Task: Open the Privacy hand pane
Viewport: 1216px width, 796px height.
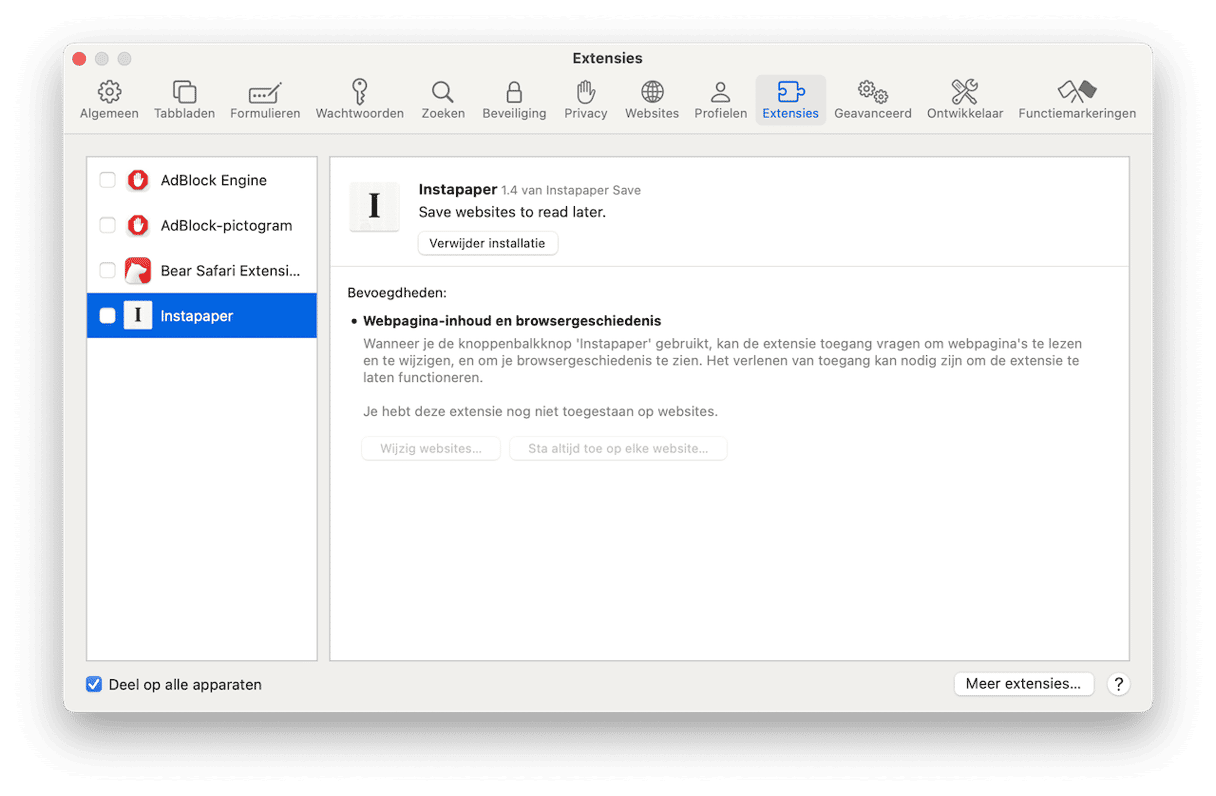Action: 586,100
